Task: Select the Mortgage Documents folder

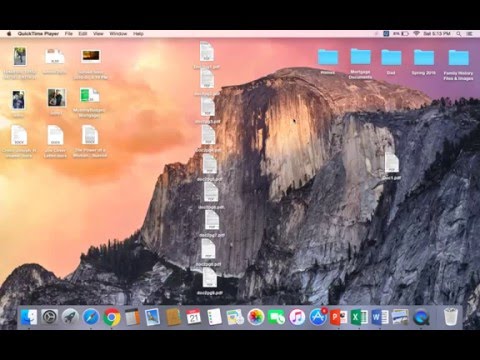Action: click(x=360, y=63)
